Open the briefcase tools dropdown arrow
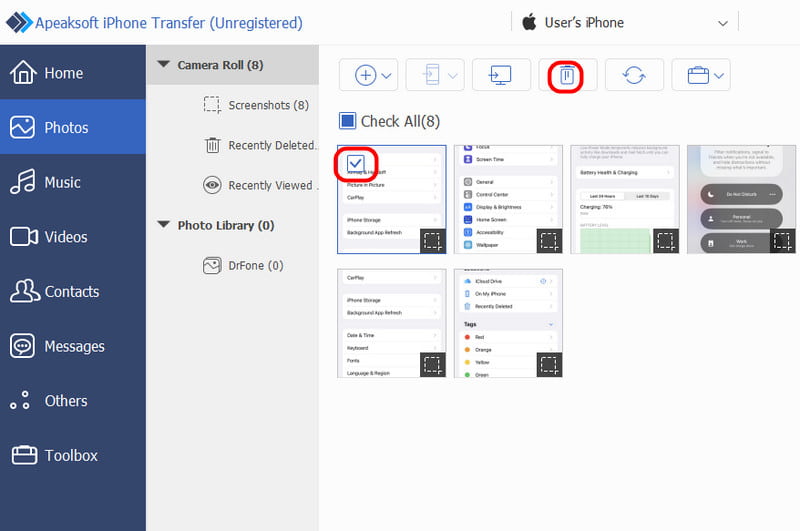 coord(719,76)
